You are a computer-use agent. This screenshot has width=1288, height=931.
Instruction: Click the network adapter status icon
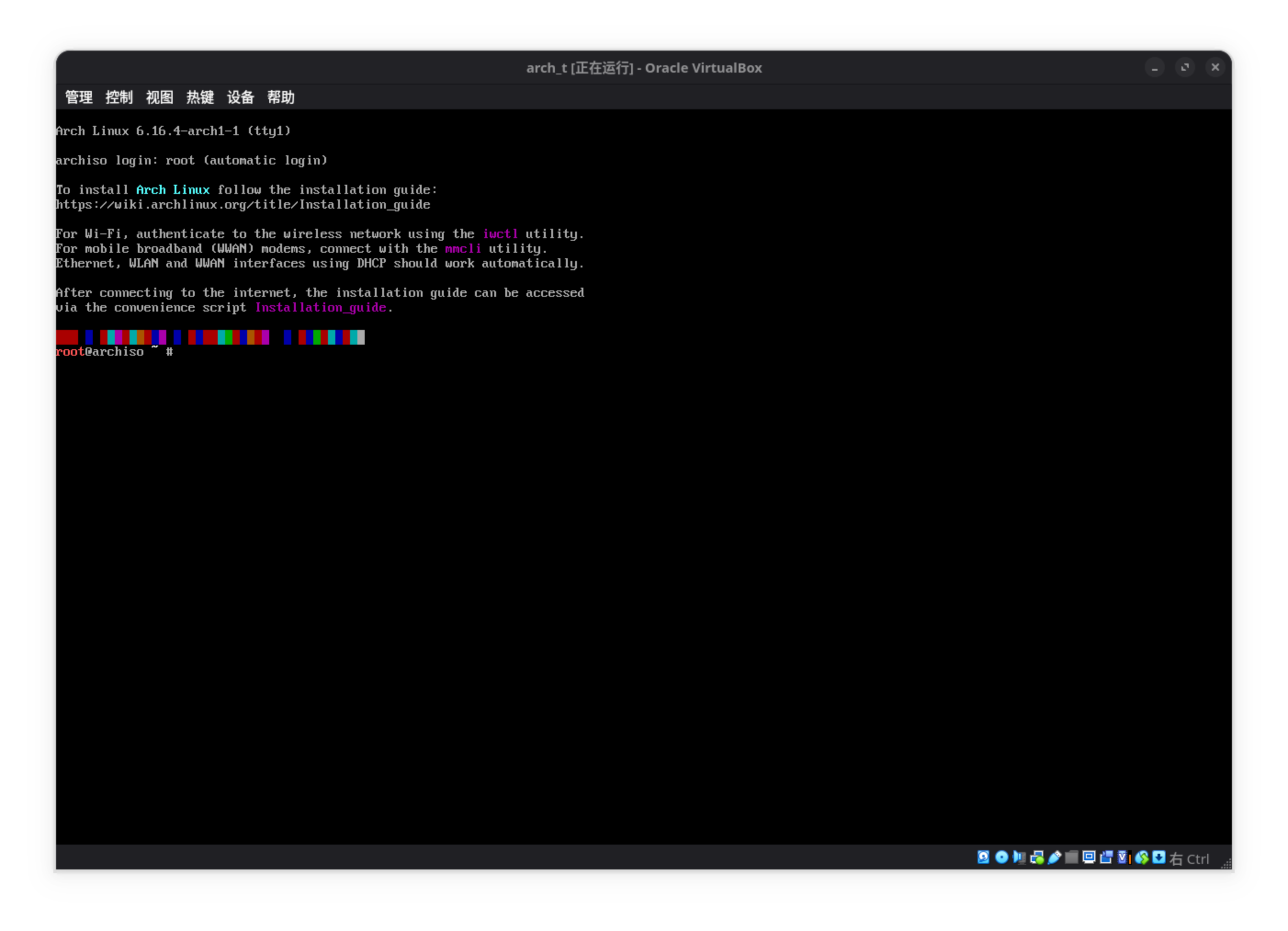[1038, 858]
